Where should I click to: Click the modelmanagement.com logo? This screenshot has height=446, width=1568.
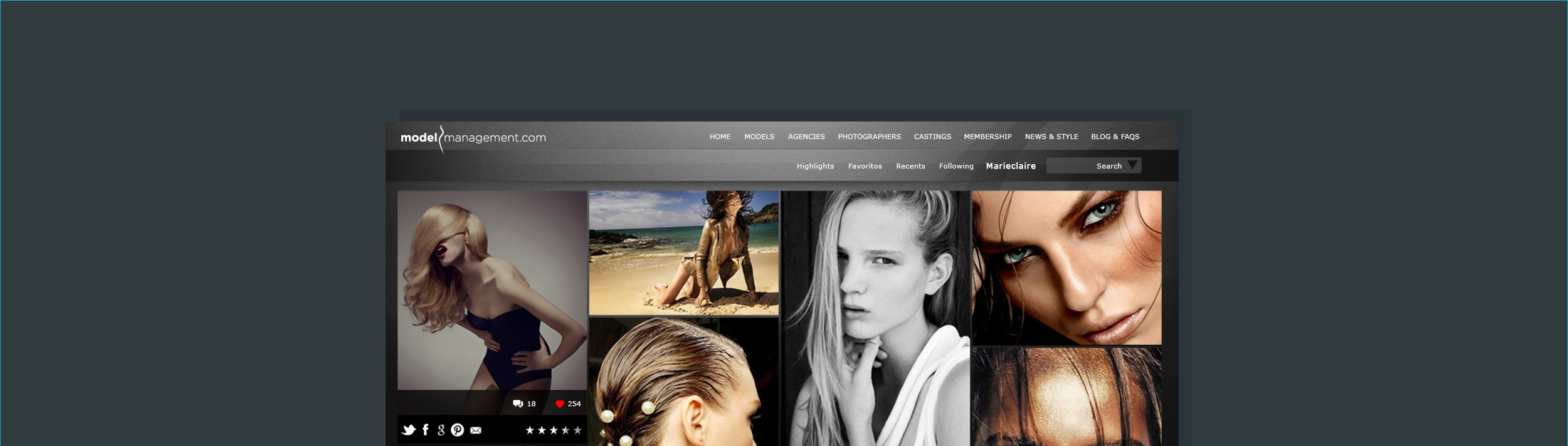(473, 138)
